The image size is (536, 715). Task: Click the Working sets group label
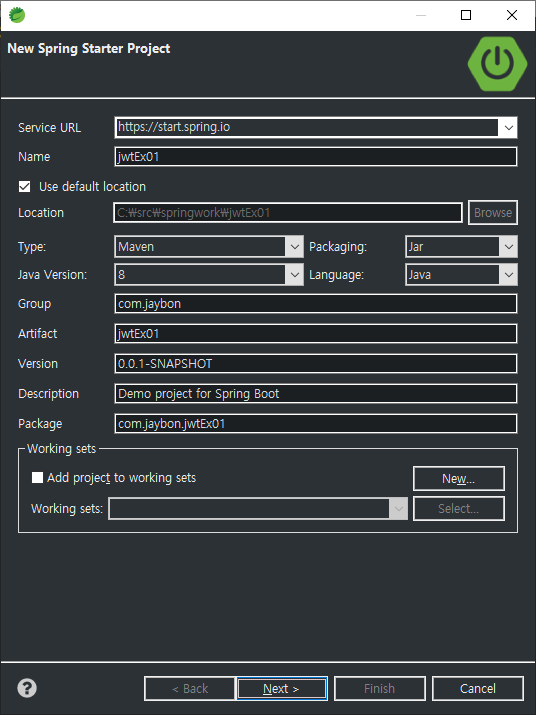(62, 449)
